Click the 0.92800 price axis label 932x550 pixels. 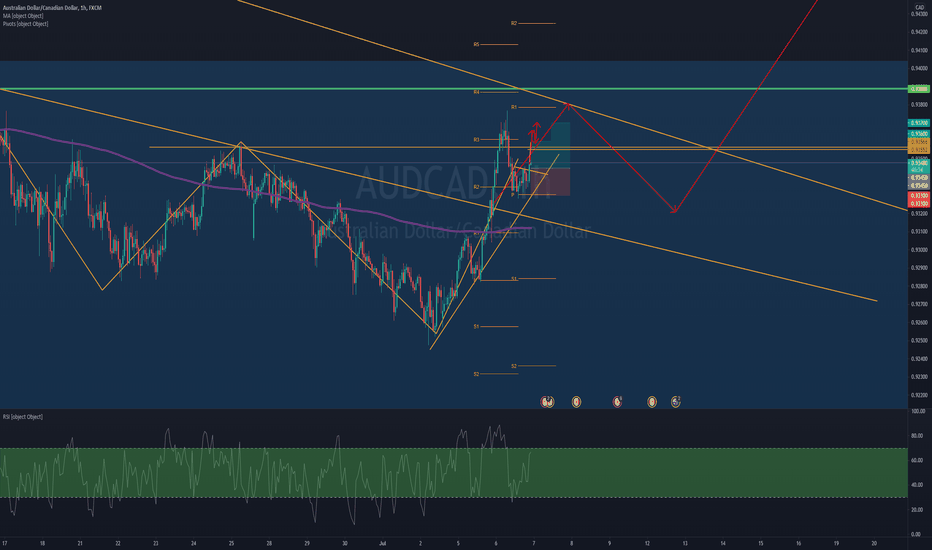(919, 286)
